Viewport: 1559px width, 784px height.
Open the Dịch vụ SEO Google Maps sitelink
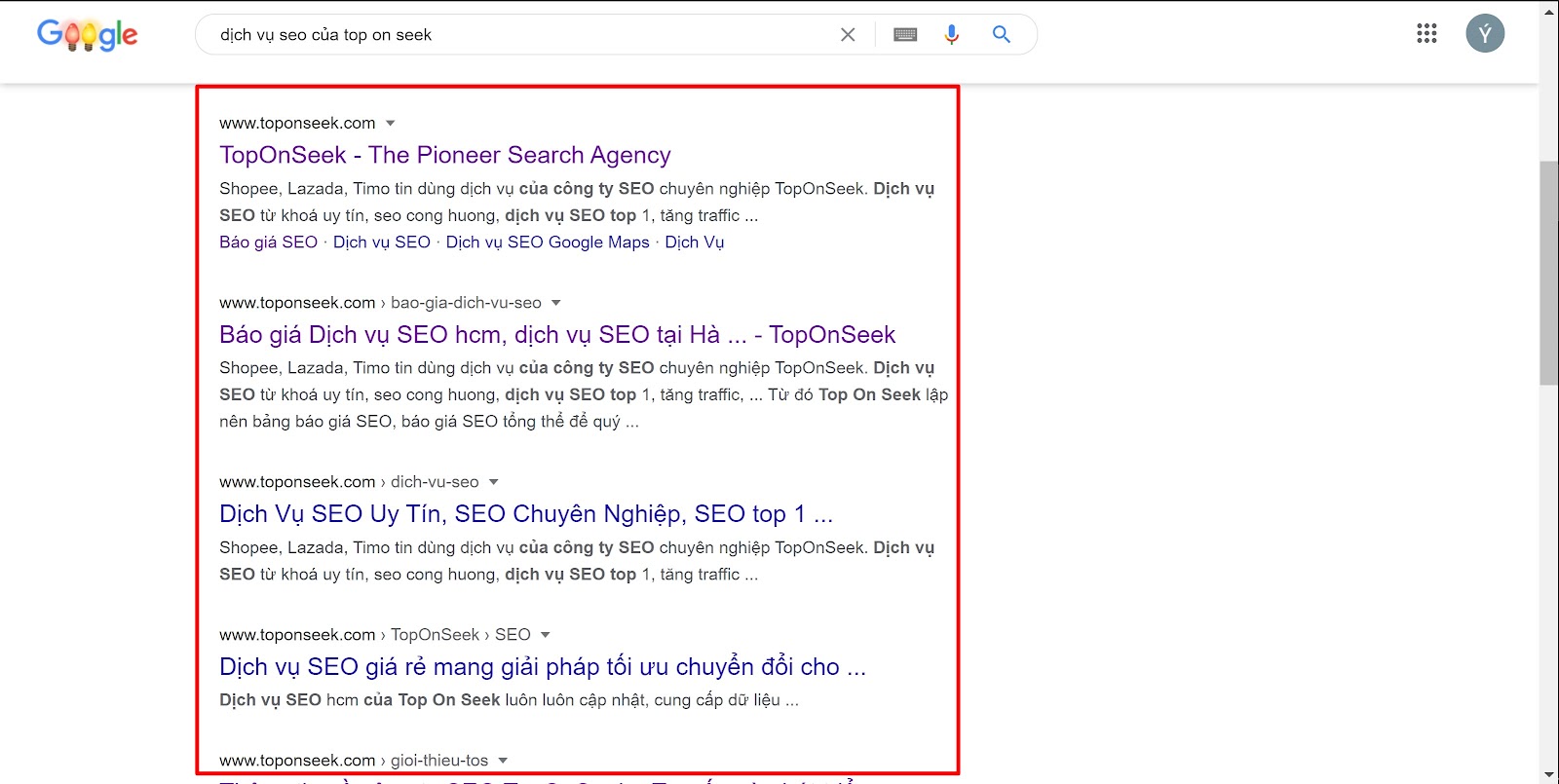click(x=547, y=243)
